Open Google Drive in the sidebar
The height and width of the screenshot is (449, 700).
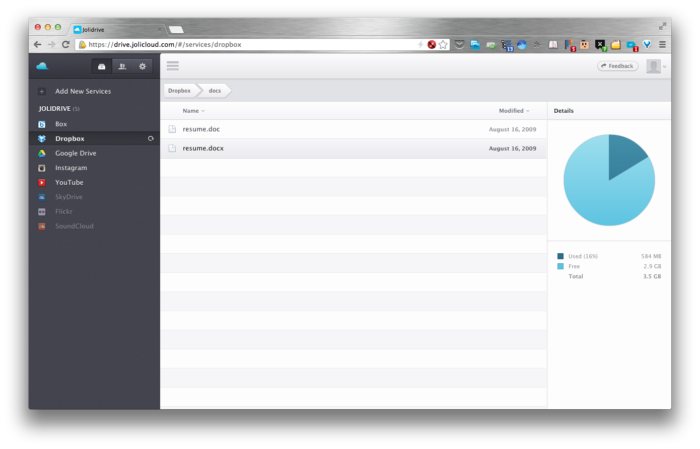(x=75, y=153)
